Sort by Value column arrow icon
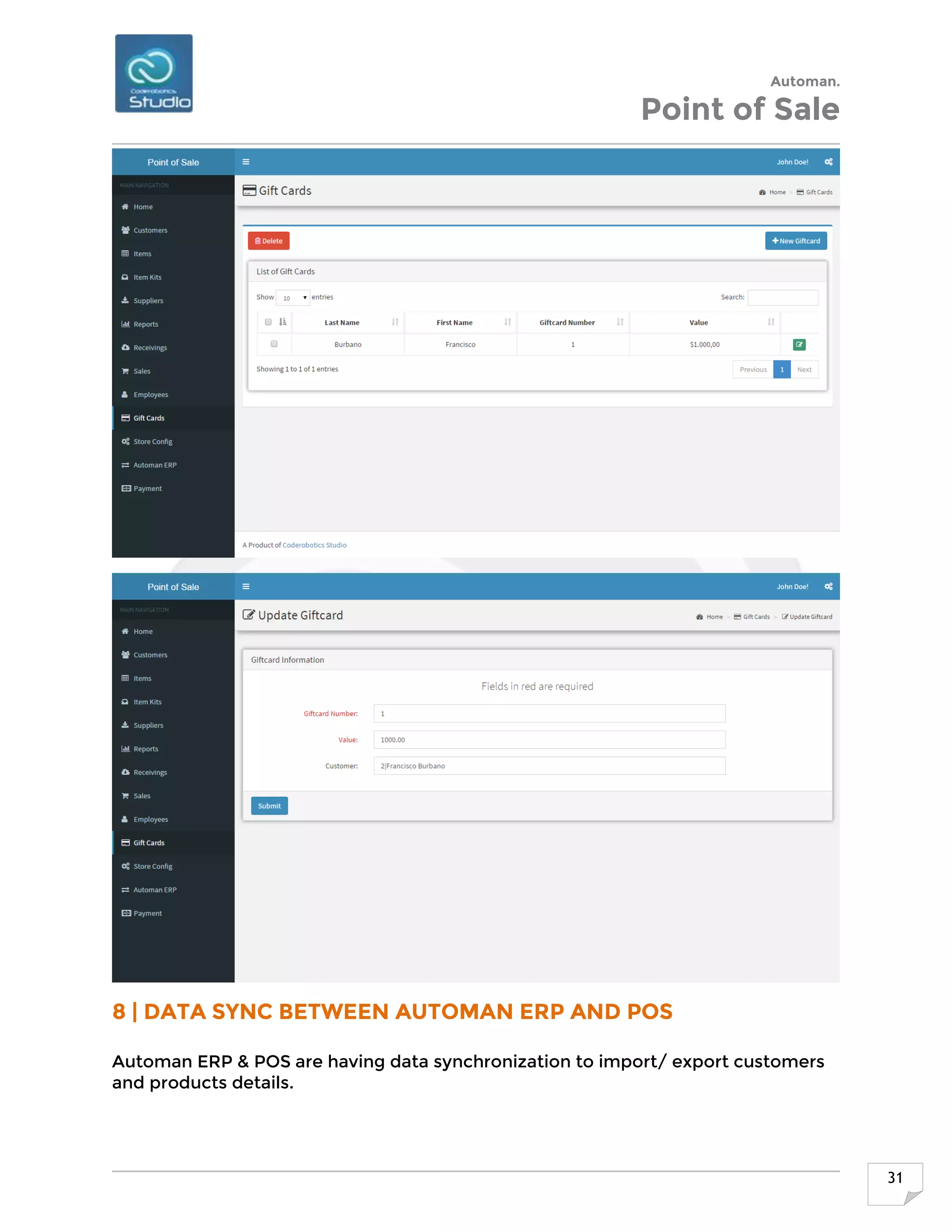The image size is (952, 1232). (x=771, y=322)
